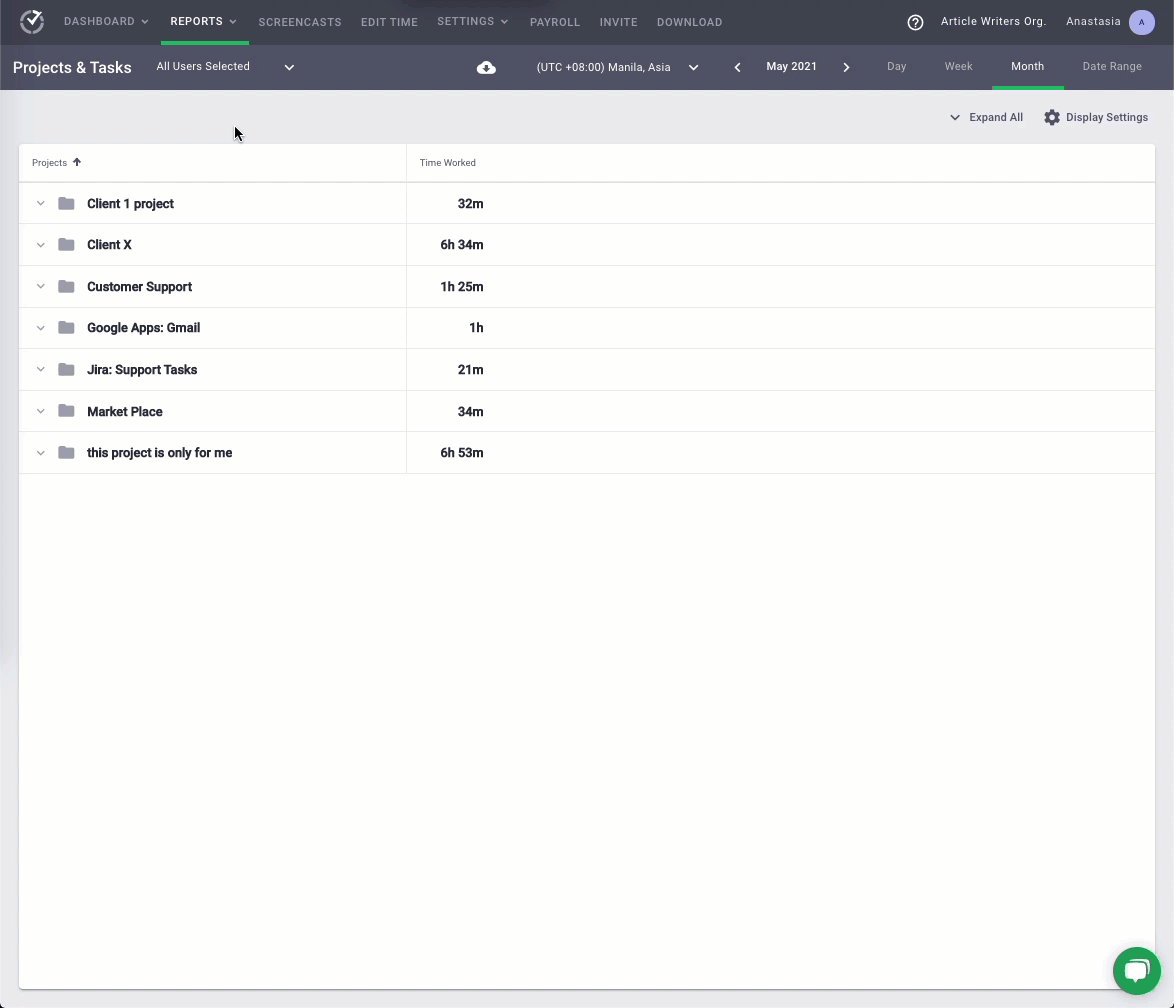The image size is (1174, 1008).
Task: Expand the Client 1 project row
Action: [x=41, y=203]
